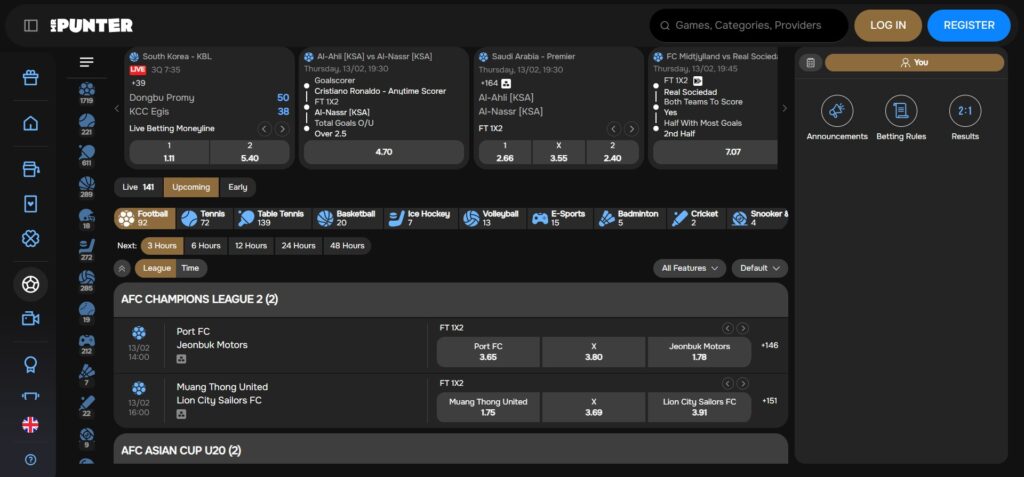
Task: Select the 24 Hours time filter
Action: click(x=298, y=245)
